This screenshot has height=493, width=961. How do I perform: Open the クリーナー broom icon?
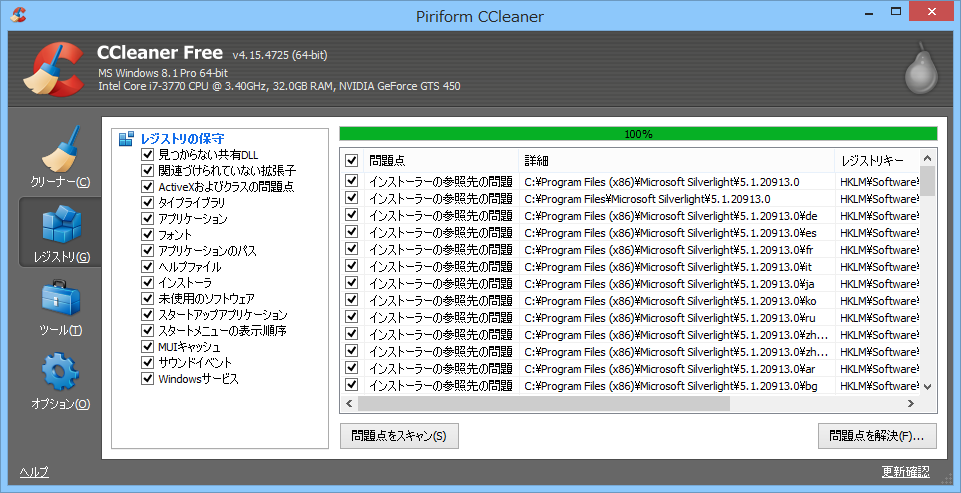61,149
